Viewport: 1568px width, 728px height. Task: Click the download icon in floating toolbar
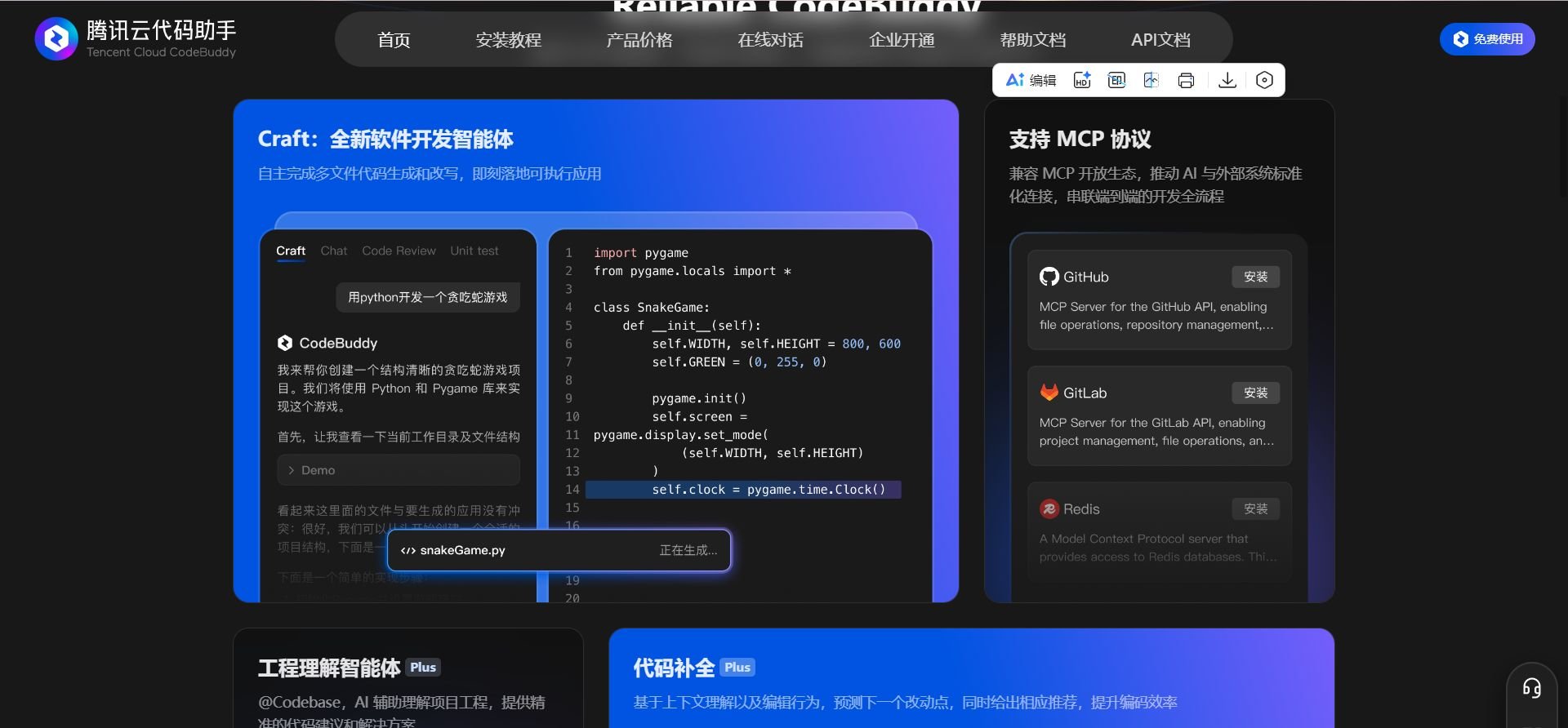click(x=1227, y=80)
